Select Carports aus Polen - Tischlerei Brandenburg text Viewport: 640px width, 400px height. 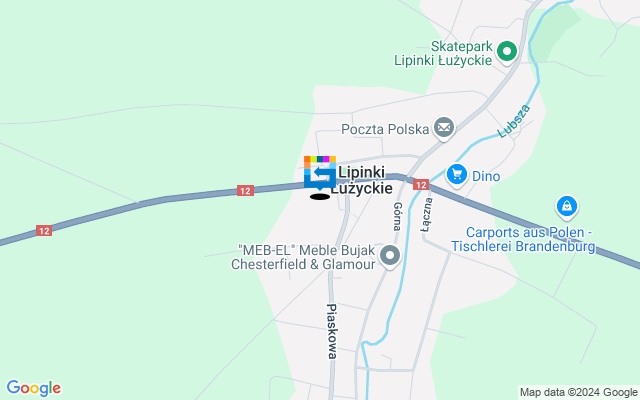(x=523, y=239)
